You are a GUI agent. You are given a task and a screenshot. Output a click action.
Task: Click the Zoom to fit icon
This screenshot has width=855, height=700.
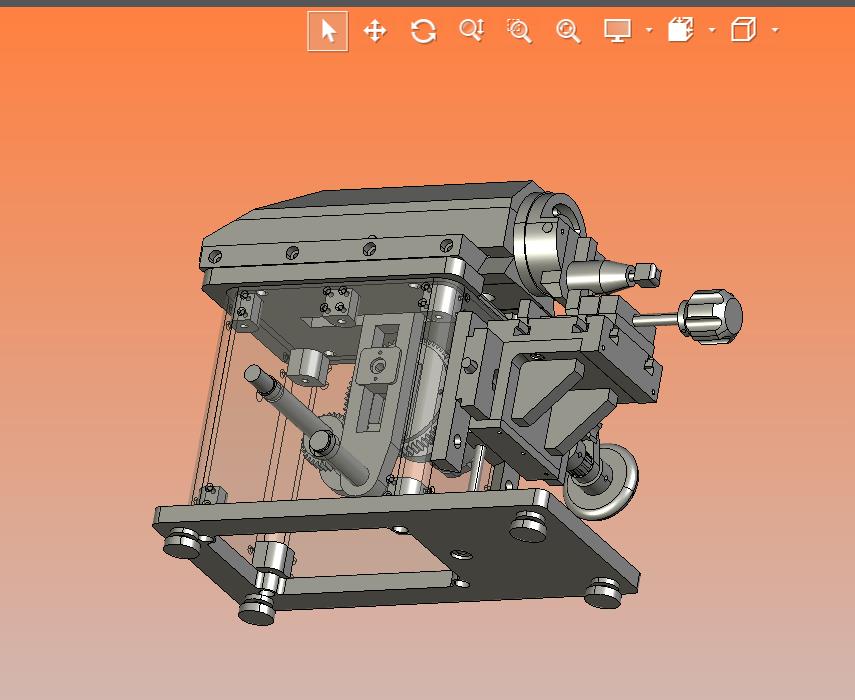pyautogui.click(x=568, y=31)
